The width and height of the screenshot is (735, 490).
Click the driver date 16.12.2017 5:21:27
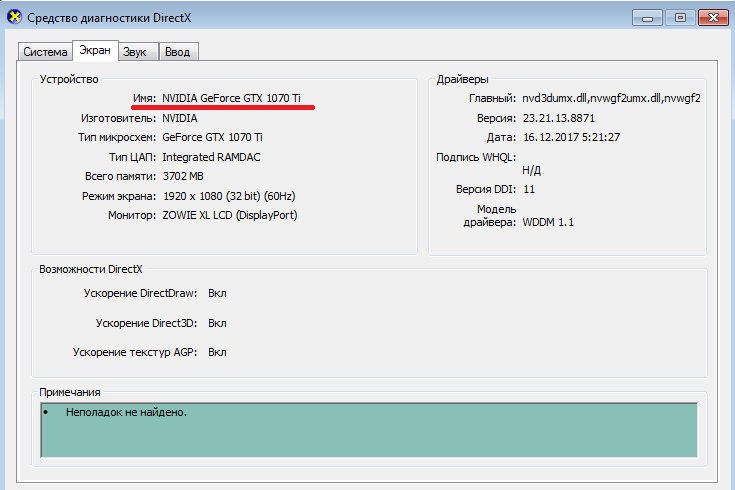[x=571, y=137]
